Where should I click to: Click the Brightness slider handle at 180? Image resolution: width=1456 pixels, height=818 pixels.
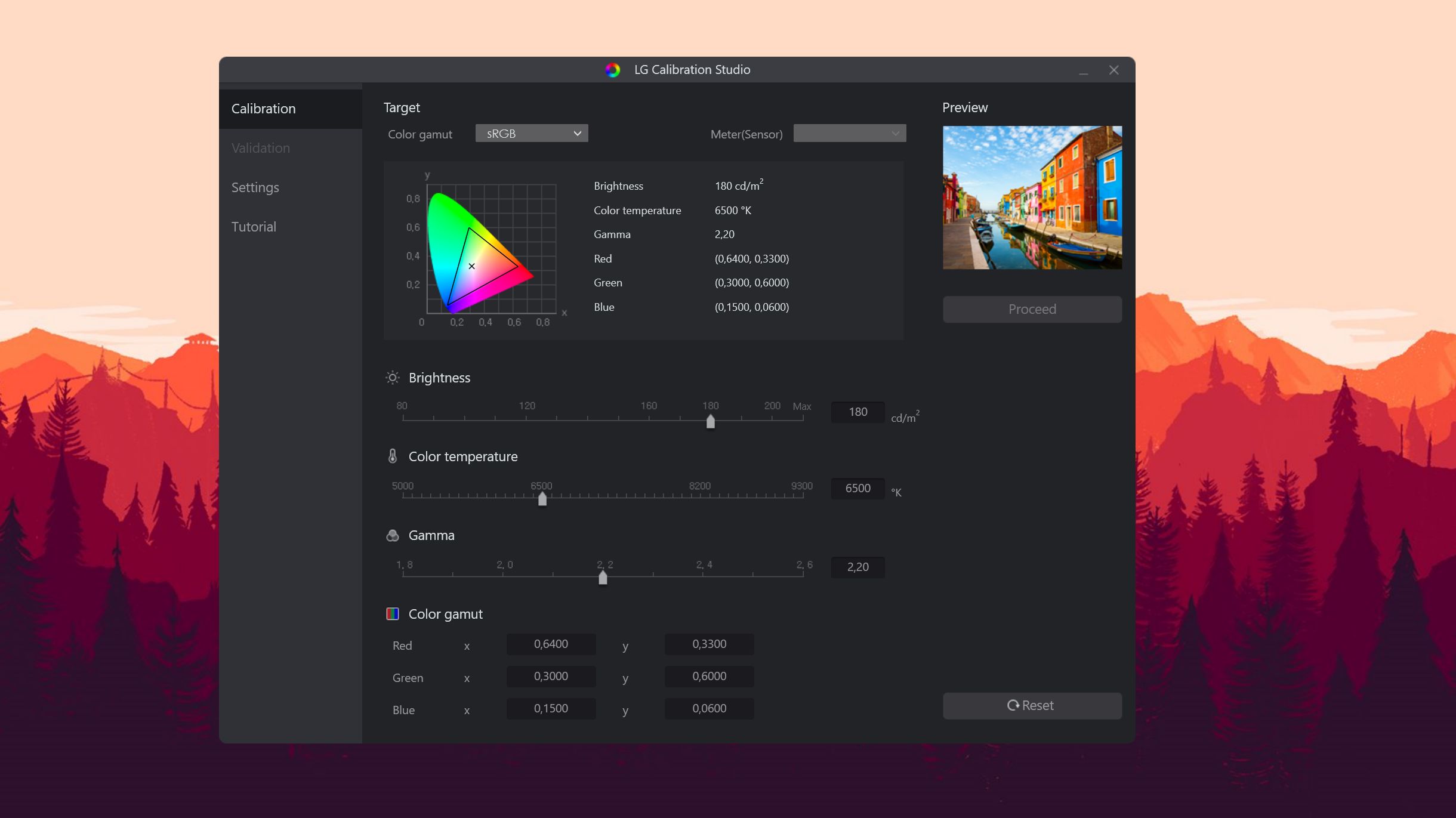[x=710, y=421]
